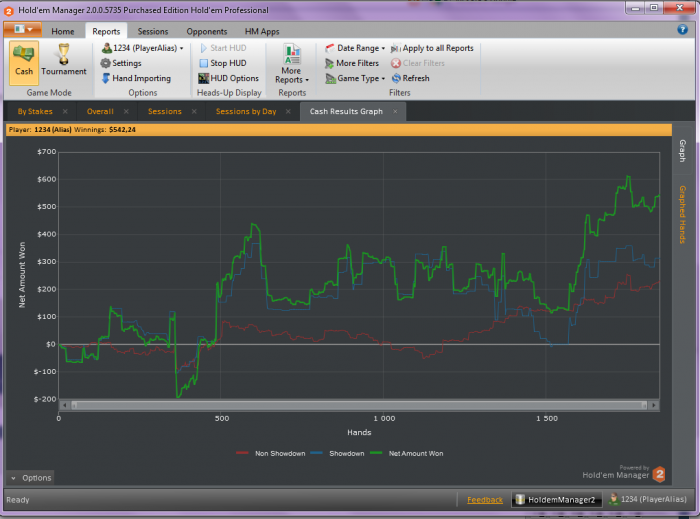
Task: Click the Start HUD button
Action: pos(223,48)
